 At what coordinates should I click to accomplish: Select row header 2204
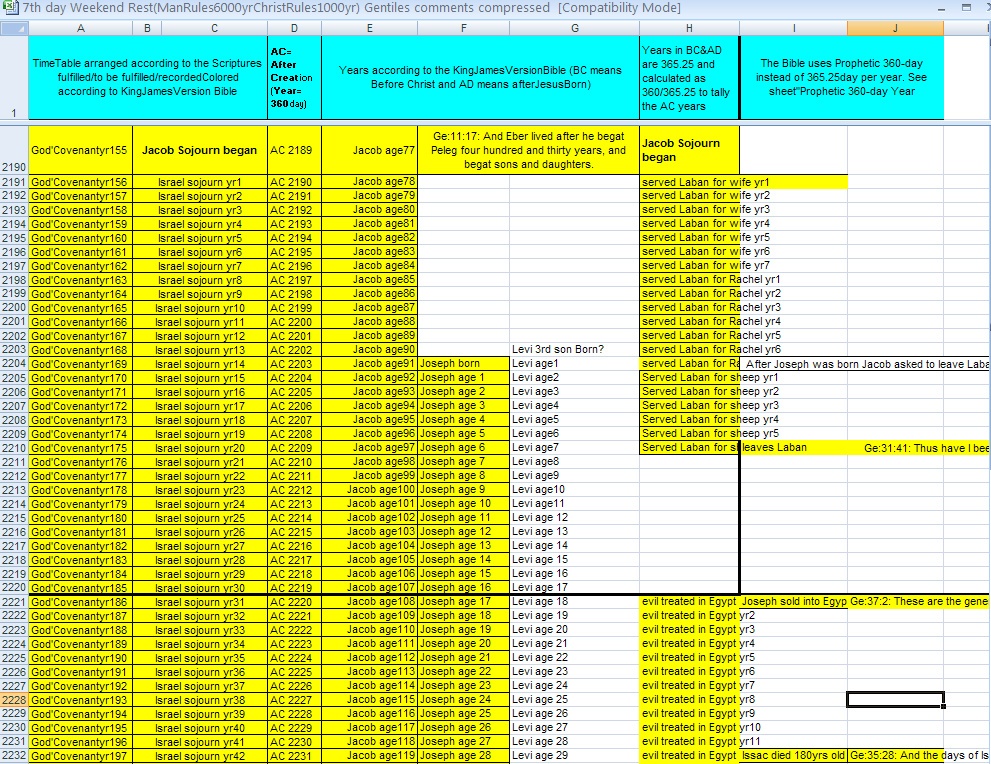(14, 363)
